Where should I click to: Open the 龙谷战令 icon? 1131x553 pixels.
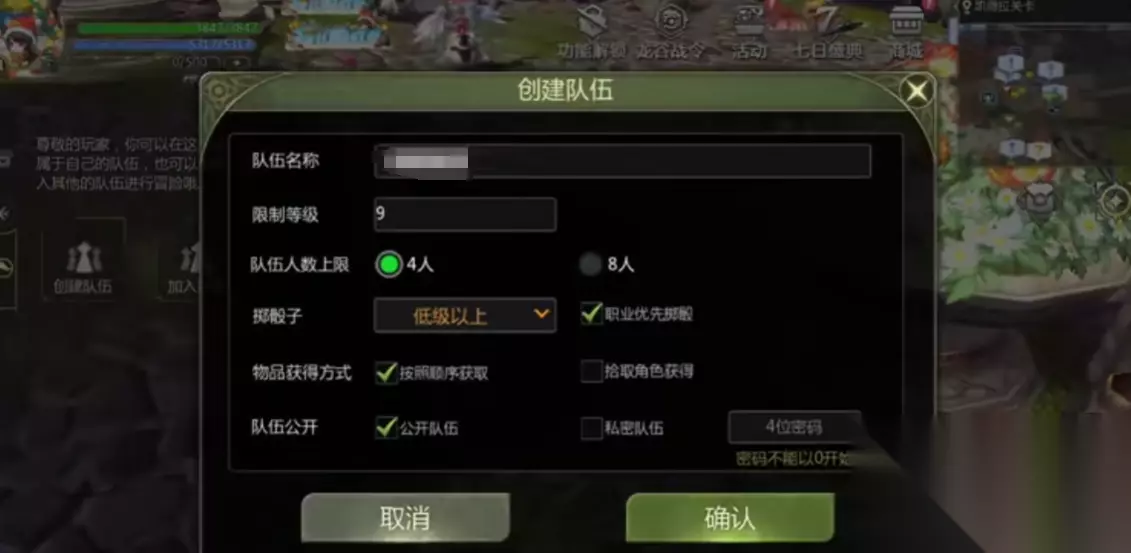(671, 22)
